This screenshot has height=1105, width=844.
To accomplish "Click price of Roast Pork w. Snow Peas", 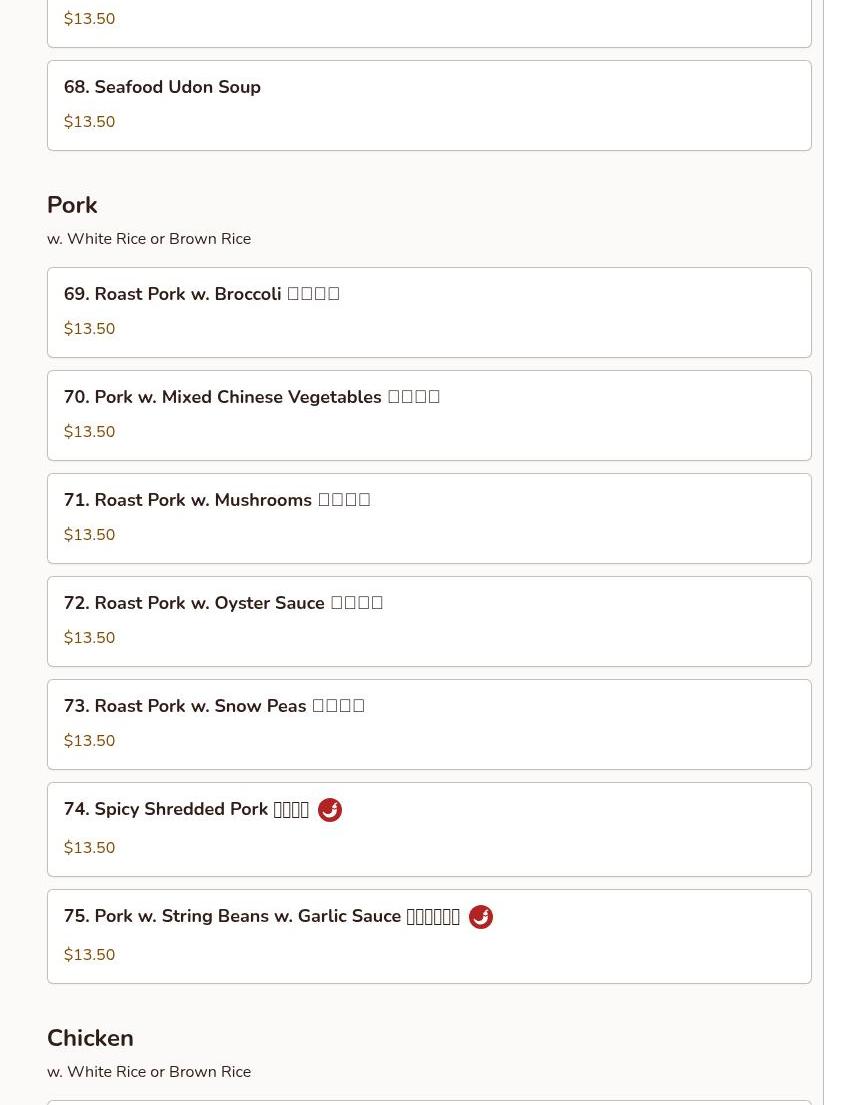I will coord(89,741).
